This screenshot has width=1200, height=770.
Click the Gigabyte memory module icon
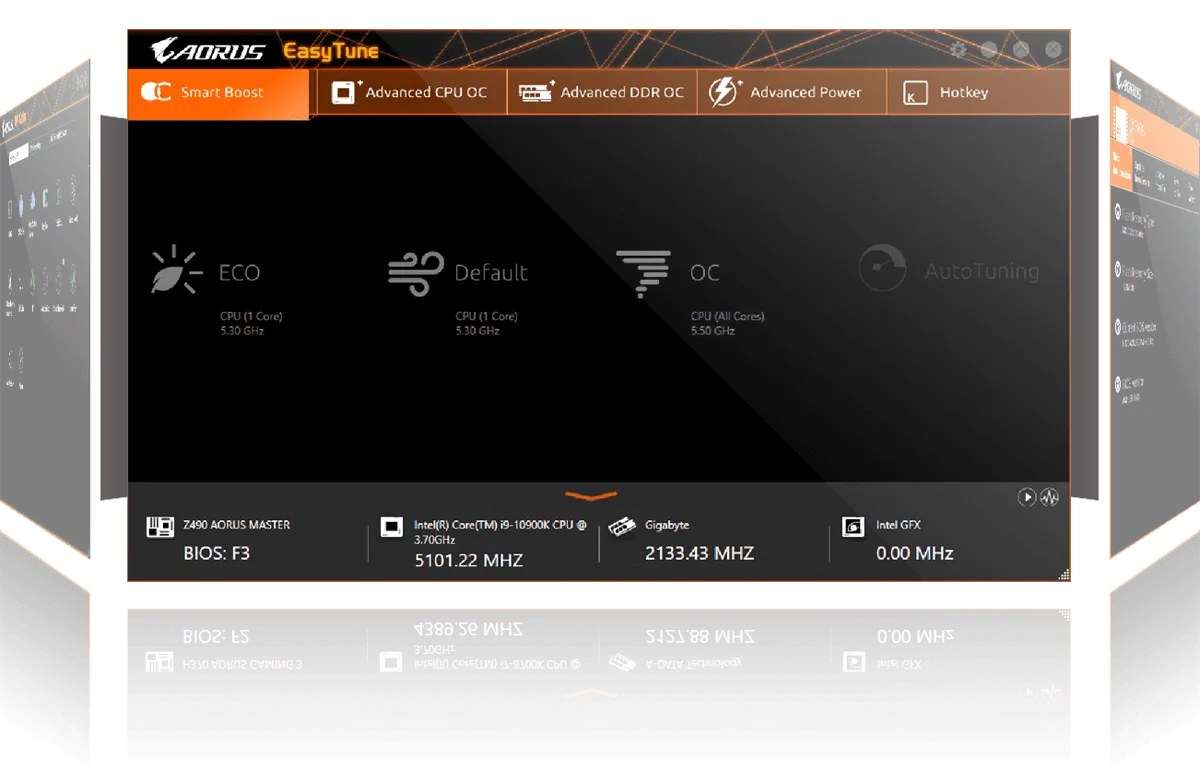pyautogui.click(x=623, y=525)
